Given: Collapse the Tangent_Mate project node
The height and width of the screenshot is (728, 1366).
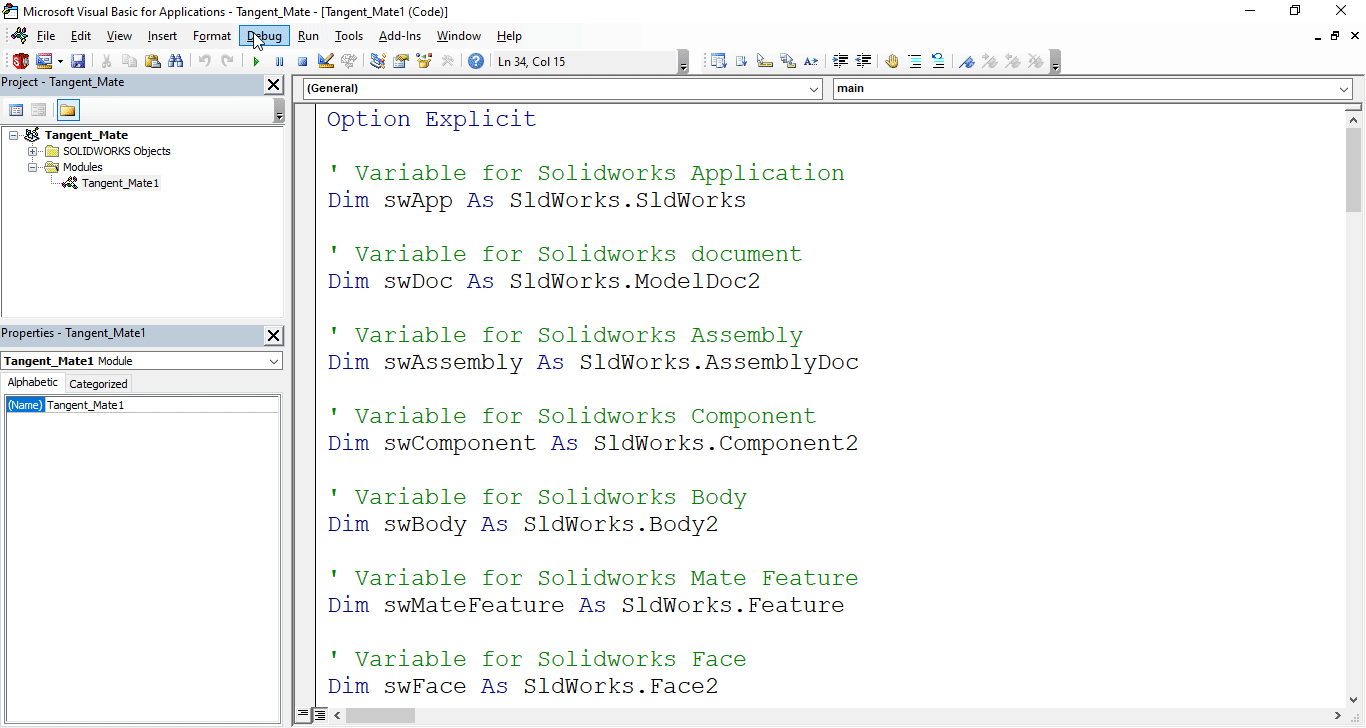Looking at the screenshot, I should click(15, 135).
